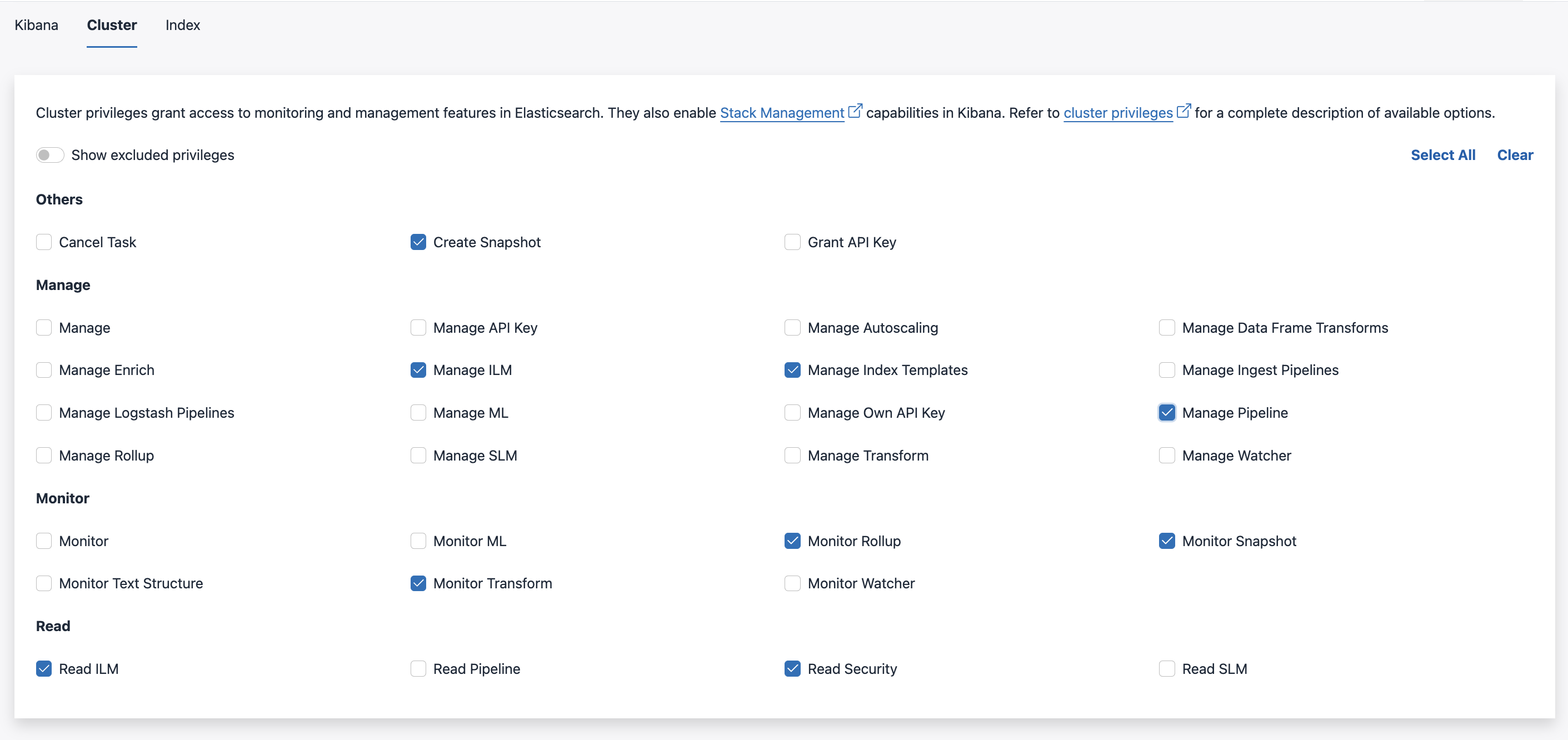Image resolution: width=1568 pixels, height=740 pixels.
Task: Check the Manage Data Frame Transforms privilege
Action: pyautogui.click(x=1166, y=327)
